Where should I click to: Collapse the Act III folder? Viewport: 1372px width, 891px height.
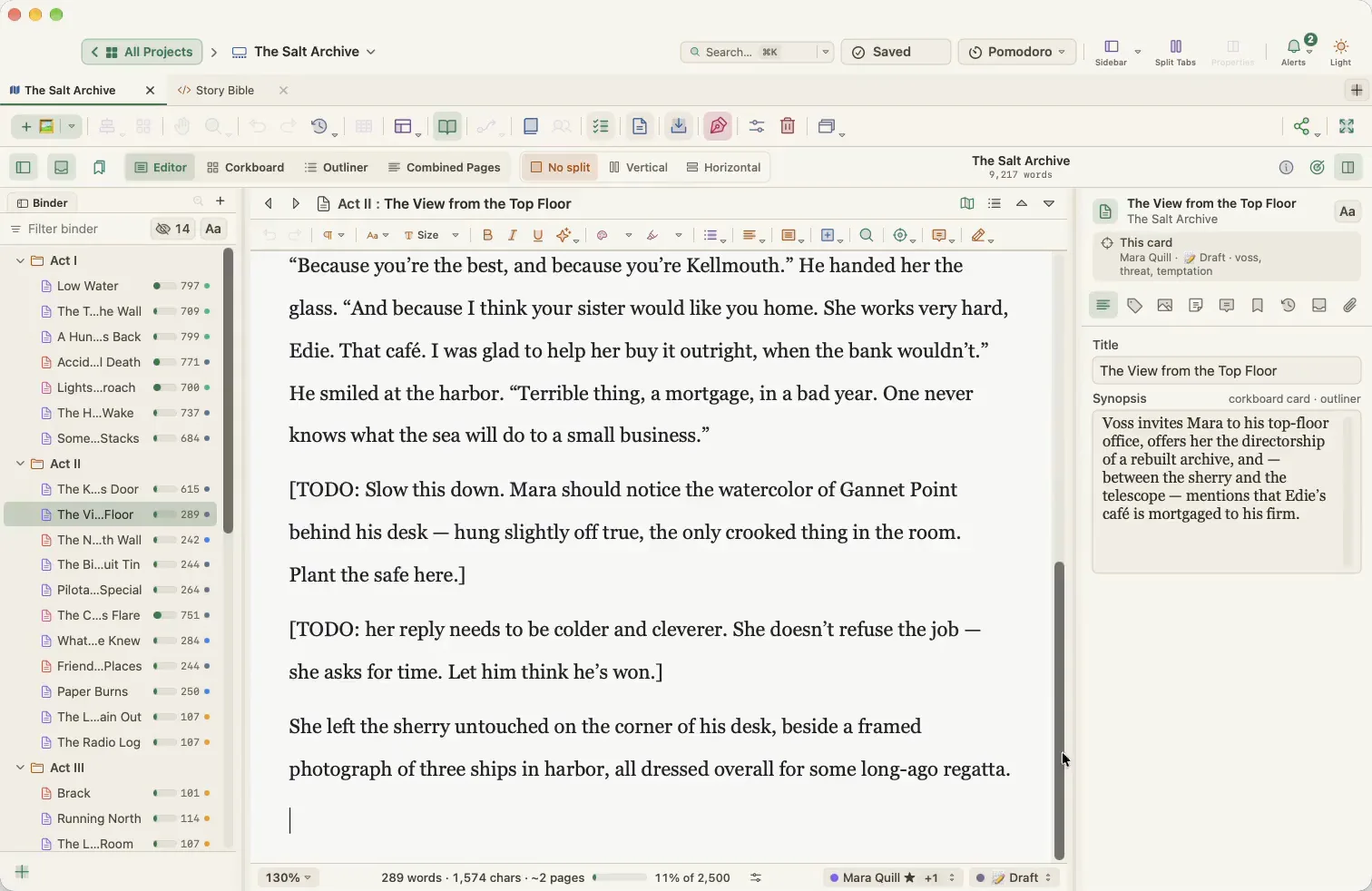pos(20,768)
